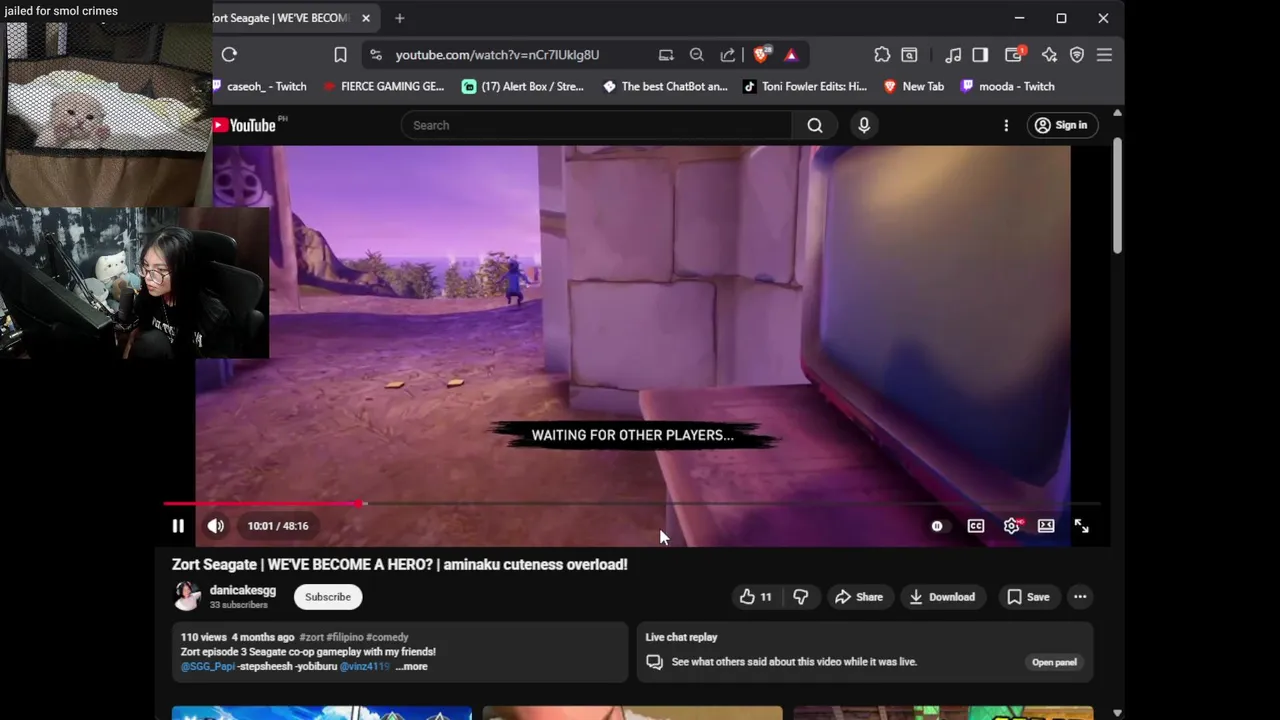Image resolution: width=1280 pixels, height=720 pixels.
Task: Click the zoom-out magnifier in address bar
Action: (x=697, y=55)
